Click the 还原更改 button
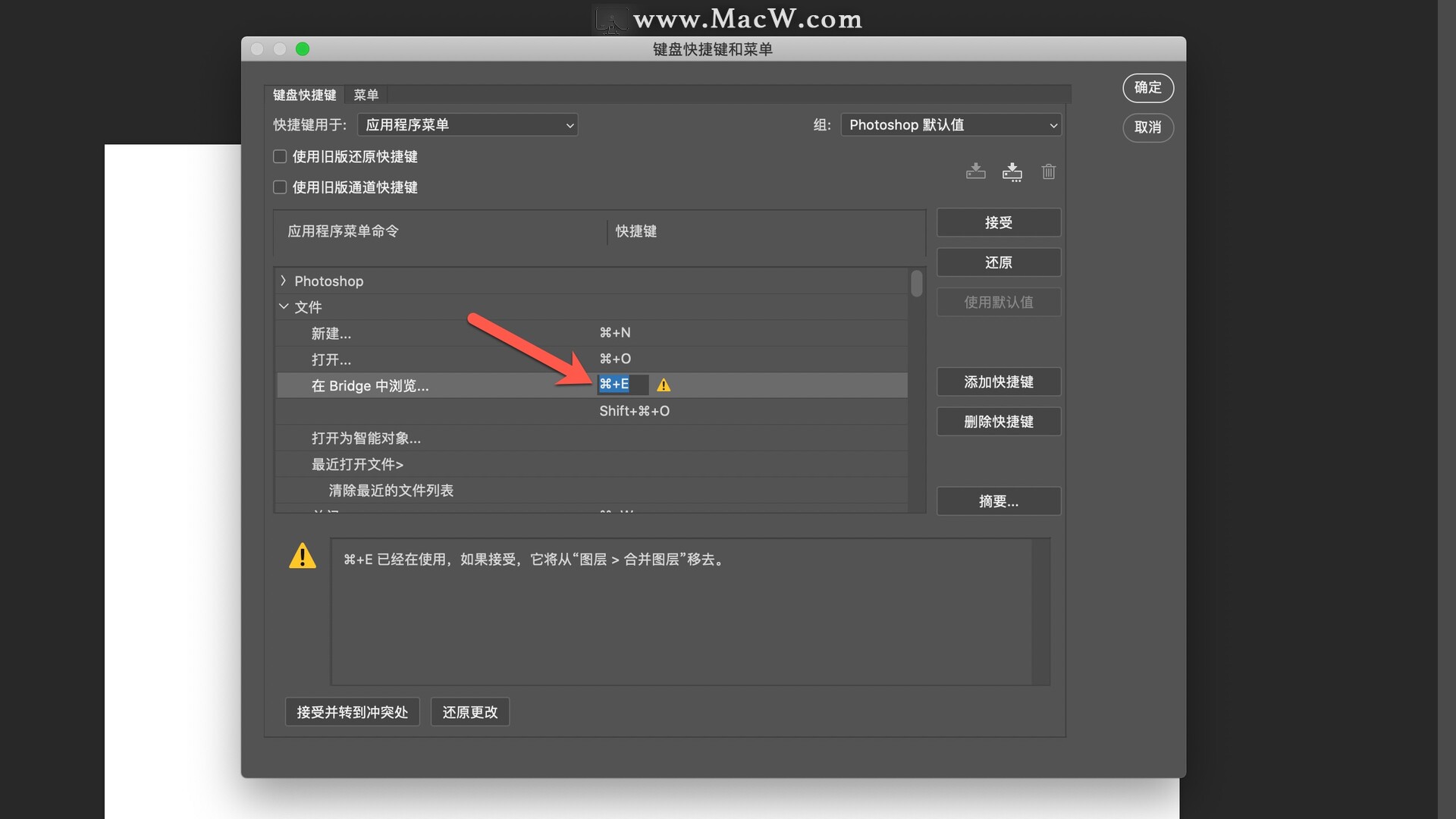The image size is (1456, 819). [471, 711]
